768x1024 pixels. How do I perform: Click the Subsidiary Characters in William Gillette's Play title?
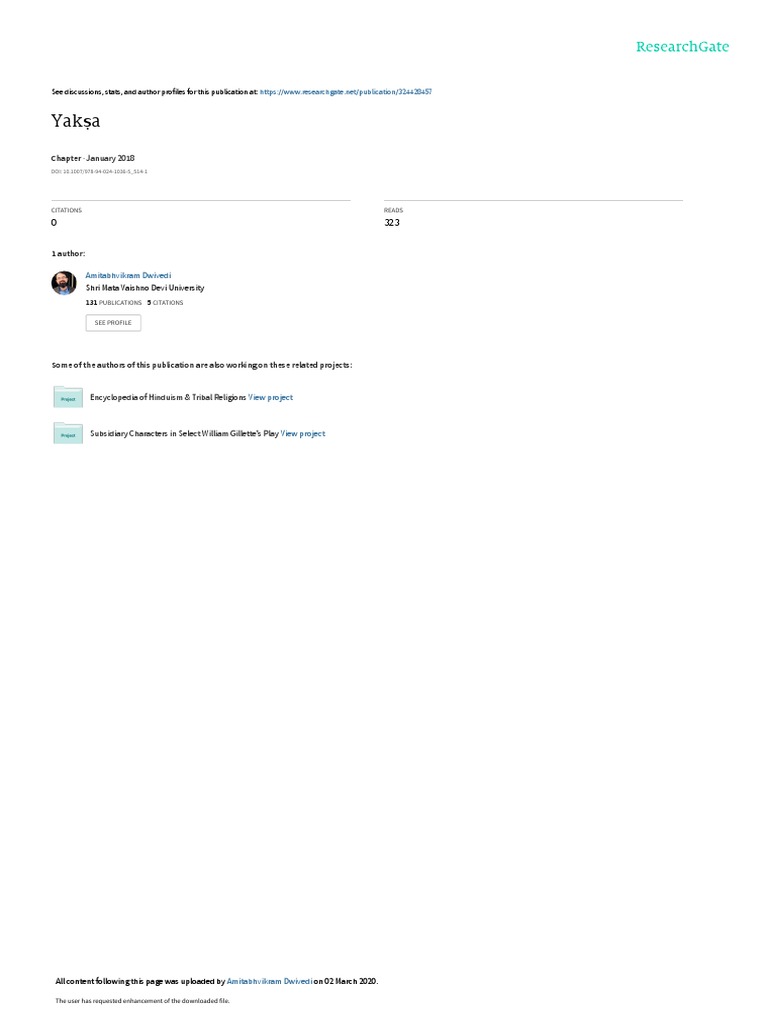pyautogui.click(x=184, y=433)
